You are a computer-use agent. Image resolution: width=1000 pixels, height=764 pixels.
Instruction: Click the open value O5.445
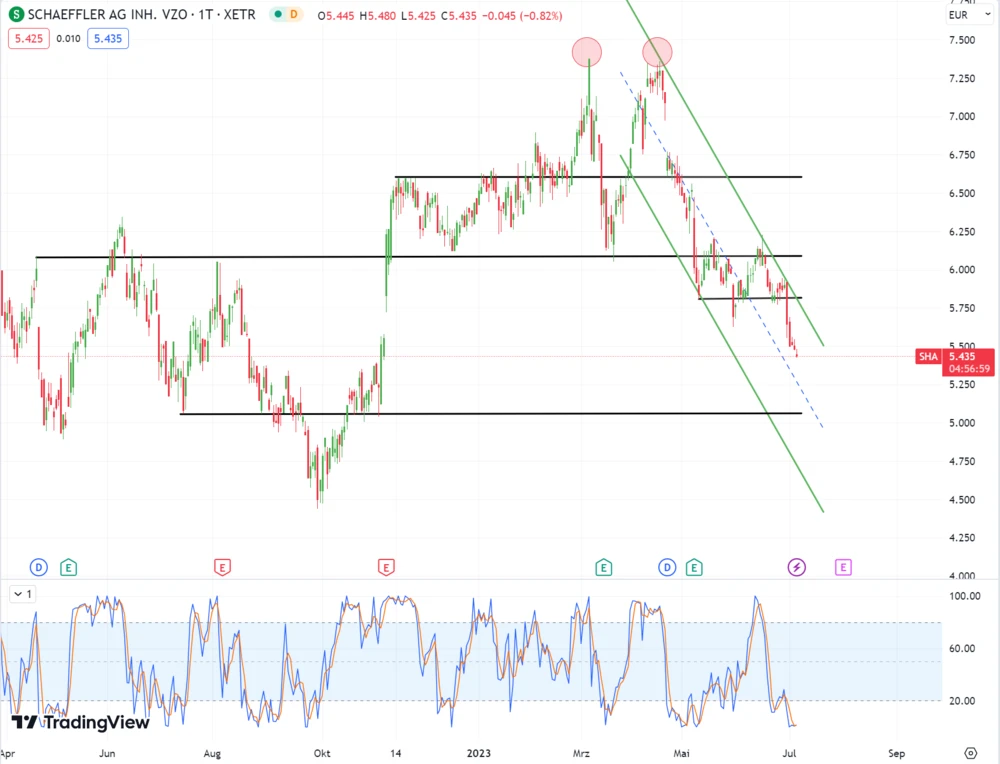pos(335,15)
